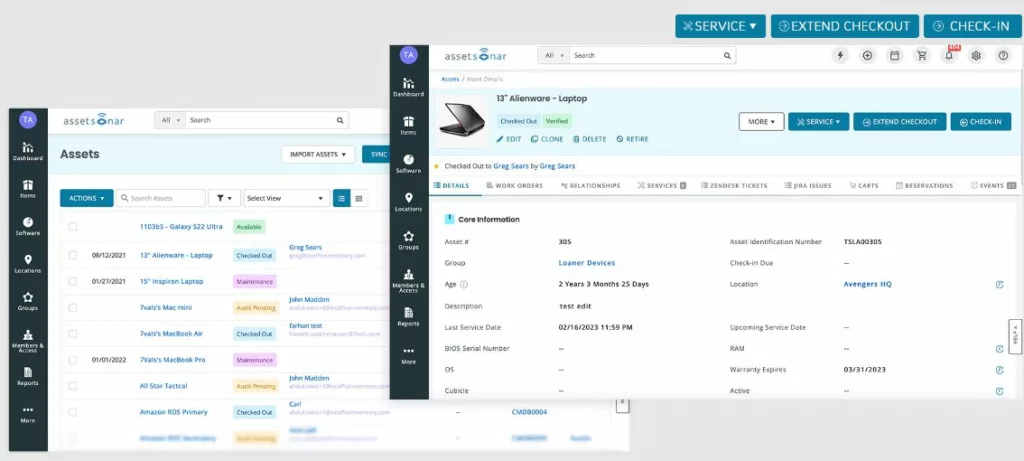This screenshot has width=1024, height=461.
Task: Open Locations in the Assets list window sidebar
Action: point(28,264)
